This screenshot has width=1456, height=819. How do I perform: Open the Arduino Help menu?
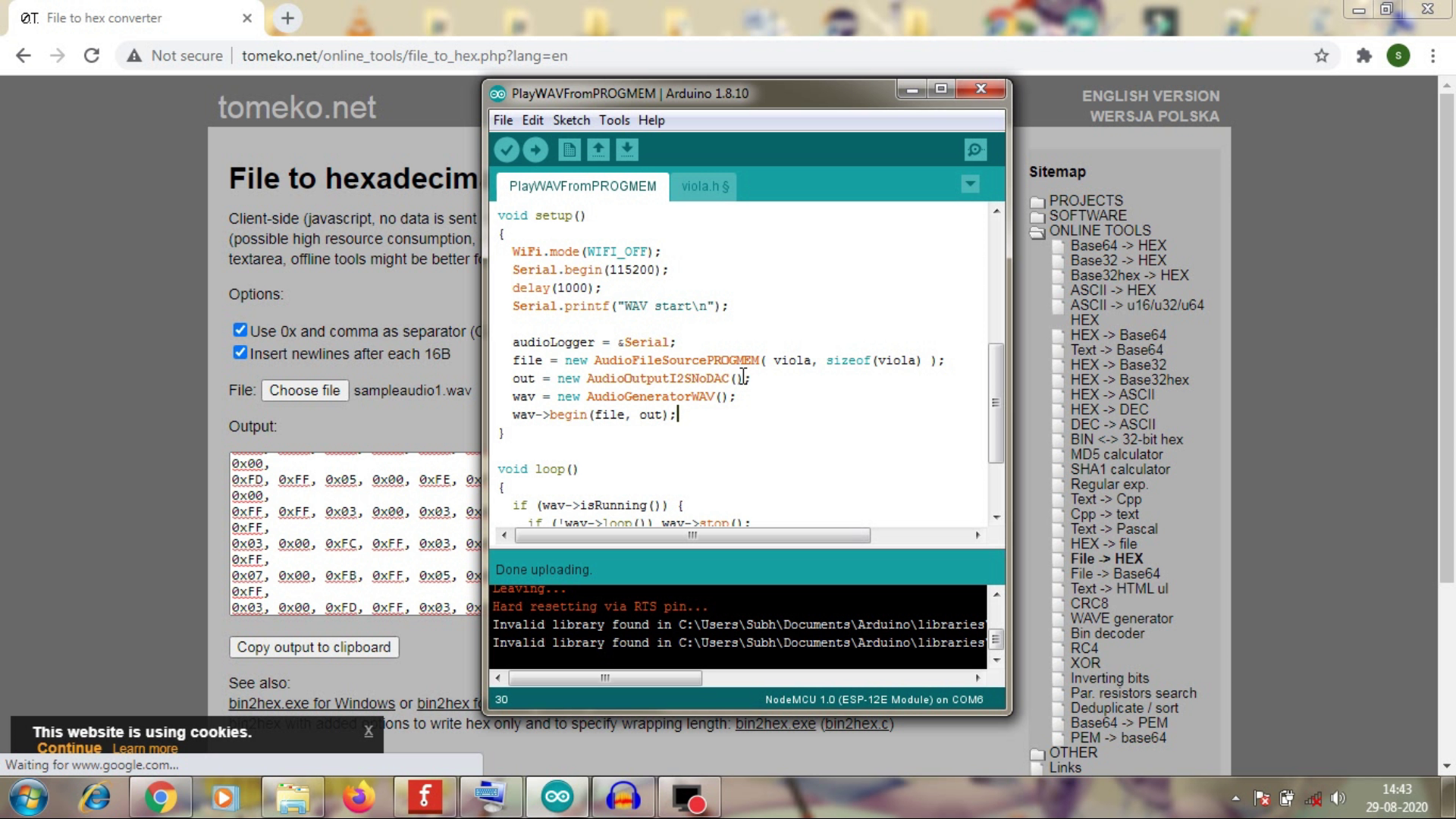point(651,120)
